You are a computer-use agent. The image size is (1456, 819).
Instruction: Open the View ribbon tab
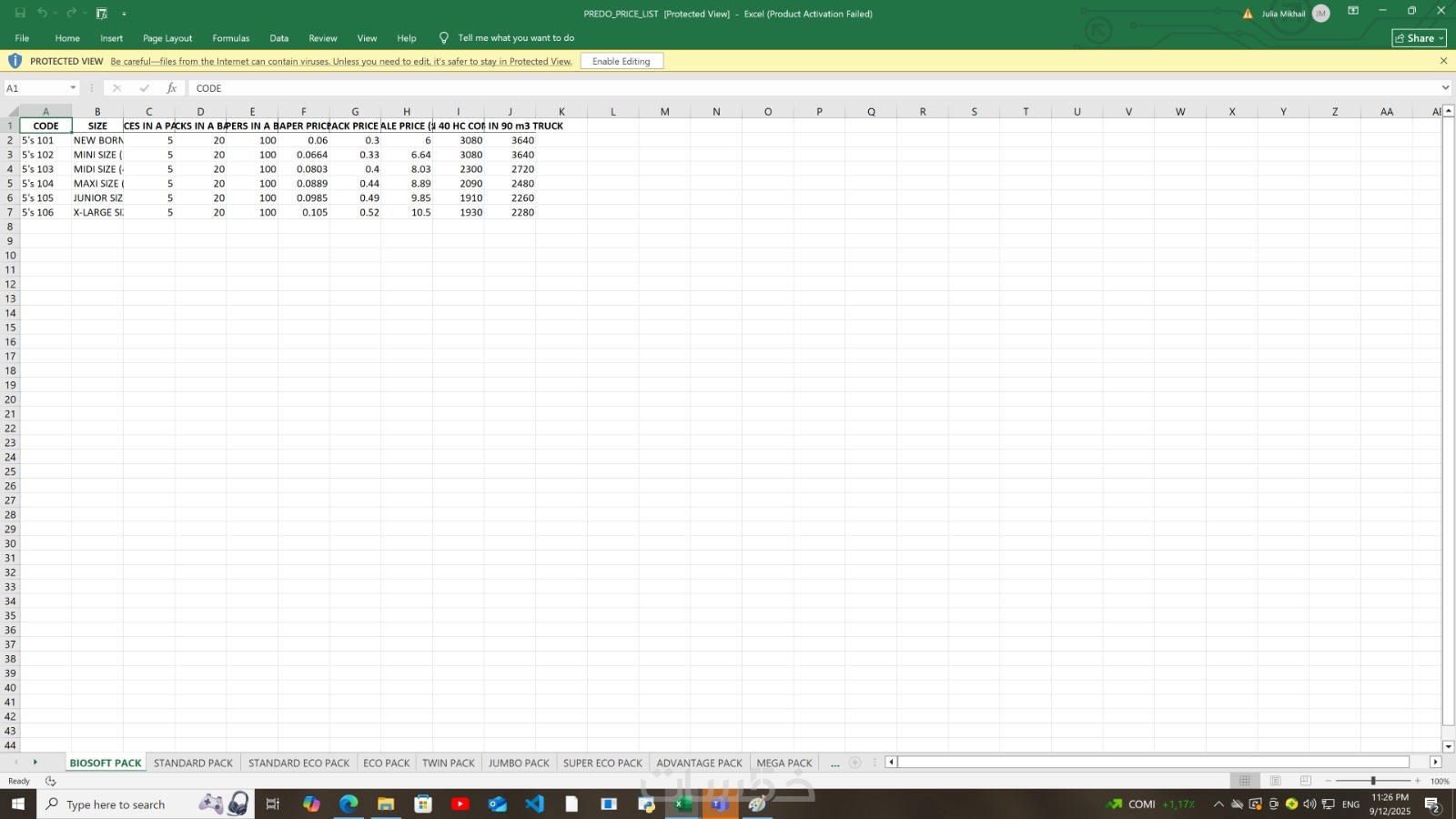(367, 38)
